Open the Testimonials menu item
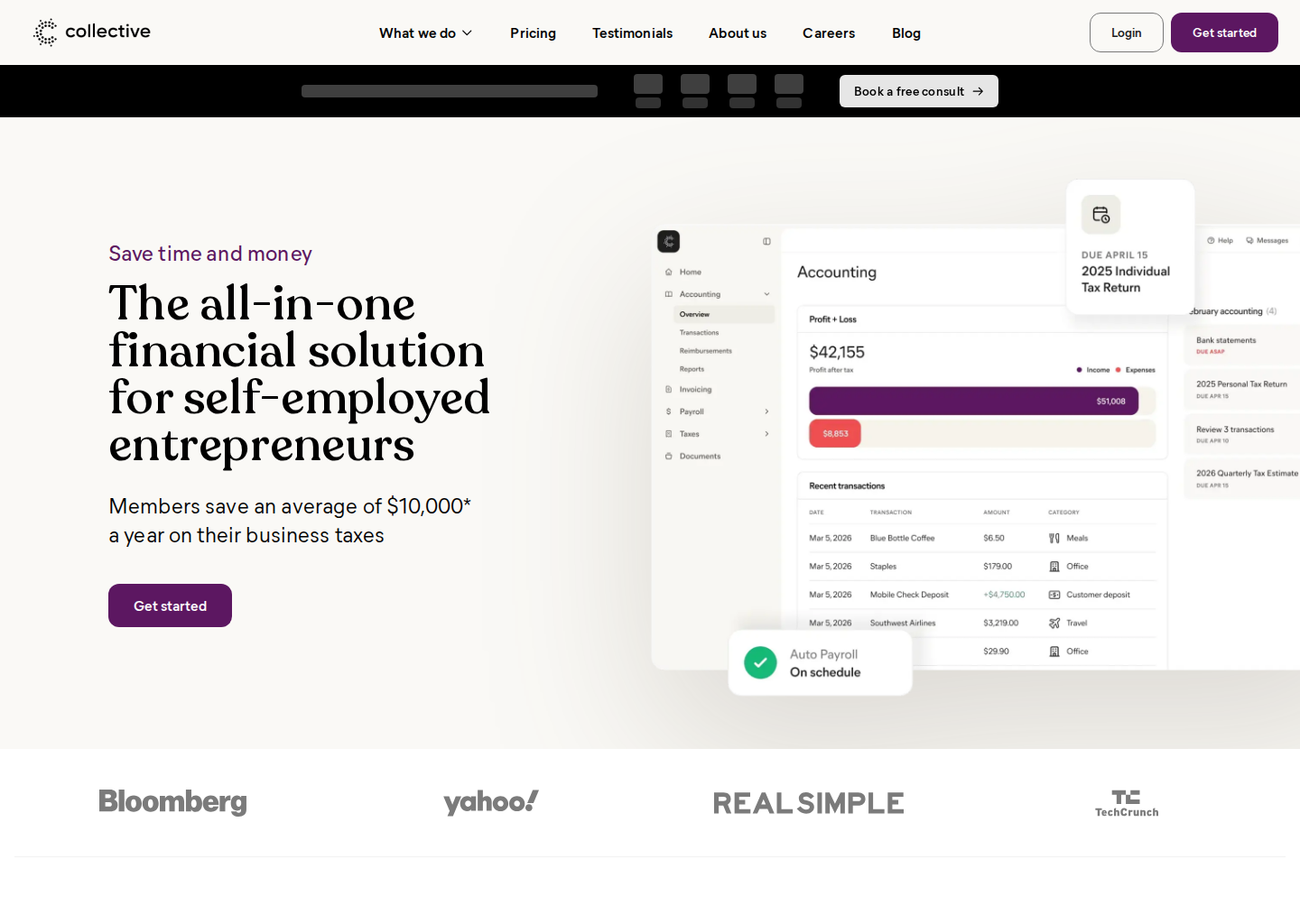1300x924 pixels. click(632, 33)
